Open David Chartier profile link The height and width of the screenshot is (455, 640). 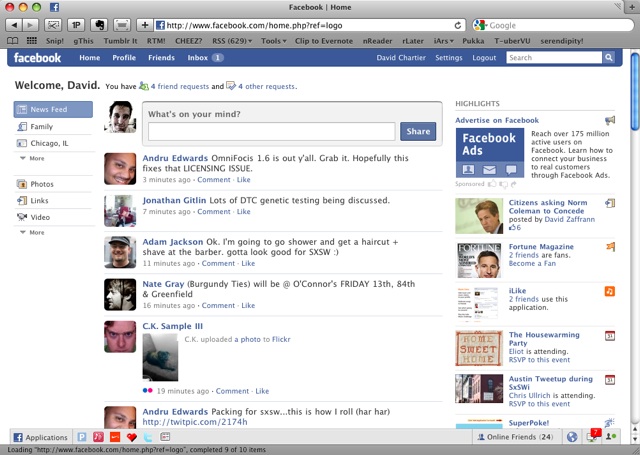coord(401,58)
